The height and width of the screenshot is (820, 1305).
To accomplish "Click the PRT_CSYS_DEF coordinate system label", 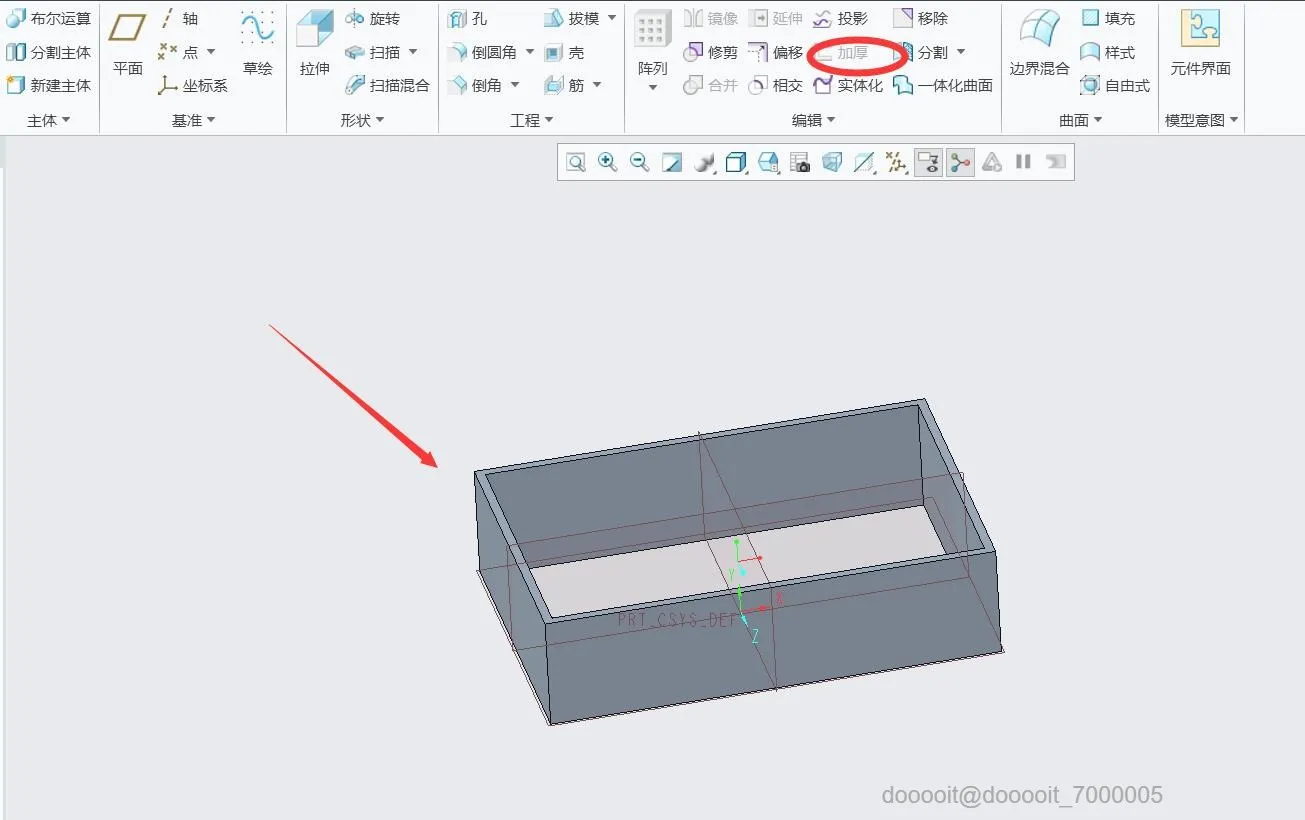I will pyautogui.click(x=677, y=620).
